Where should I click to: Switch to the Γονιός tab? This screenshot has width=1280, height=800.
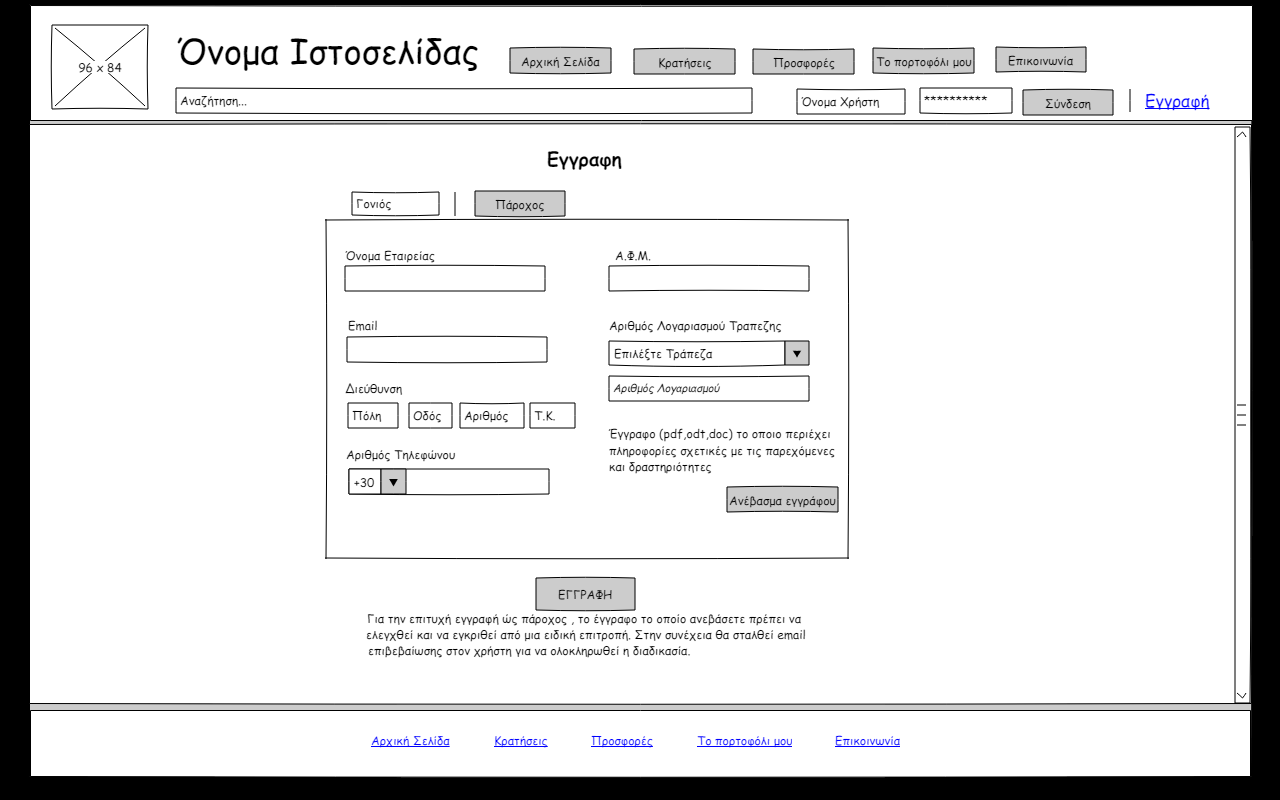tap(395, 204)
